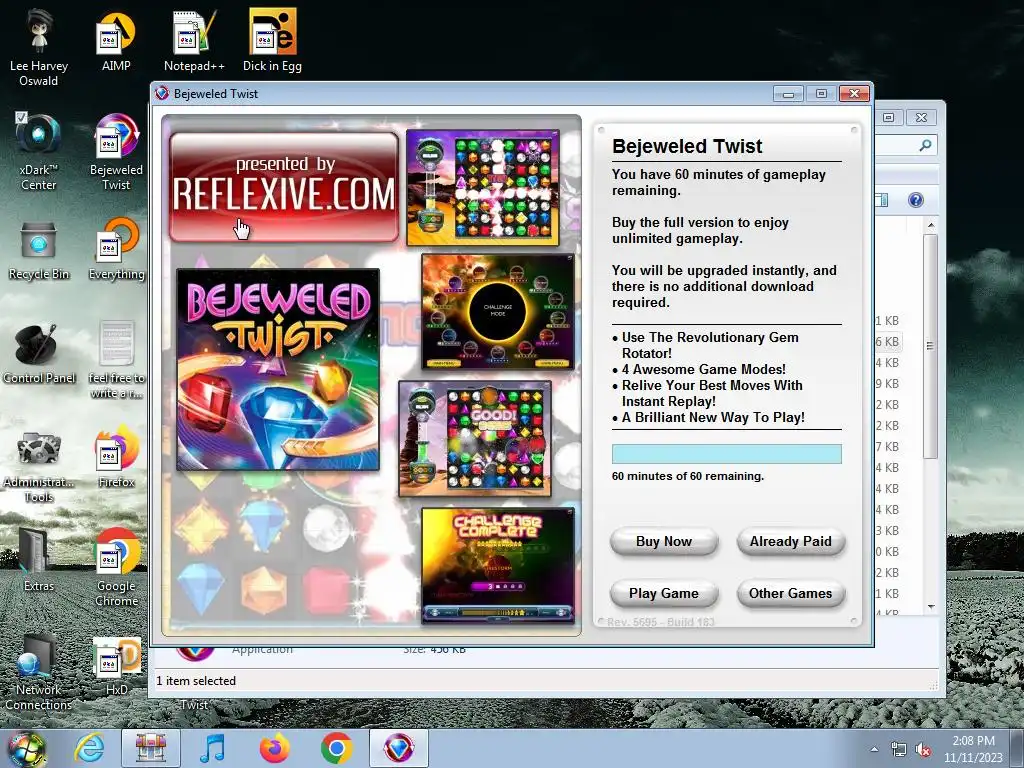The height and width of the screenshot is (768, 1024).
Task: Click the top gameplay board screenshot
Action: click(x=483, y=187)
